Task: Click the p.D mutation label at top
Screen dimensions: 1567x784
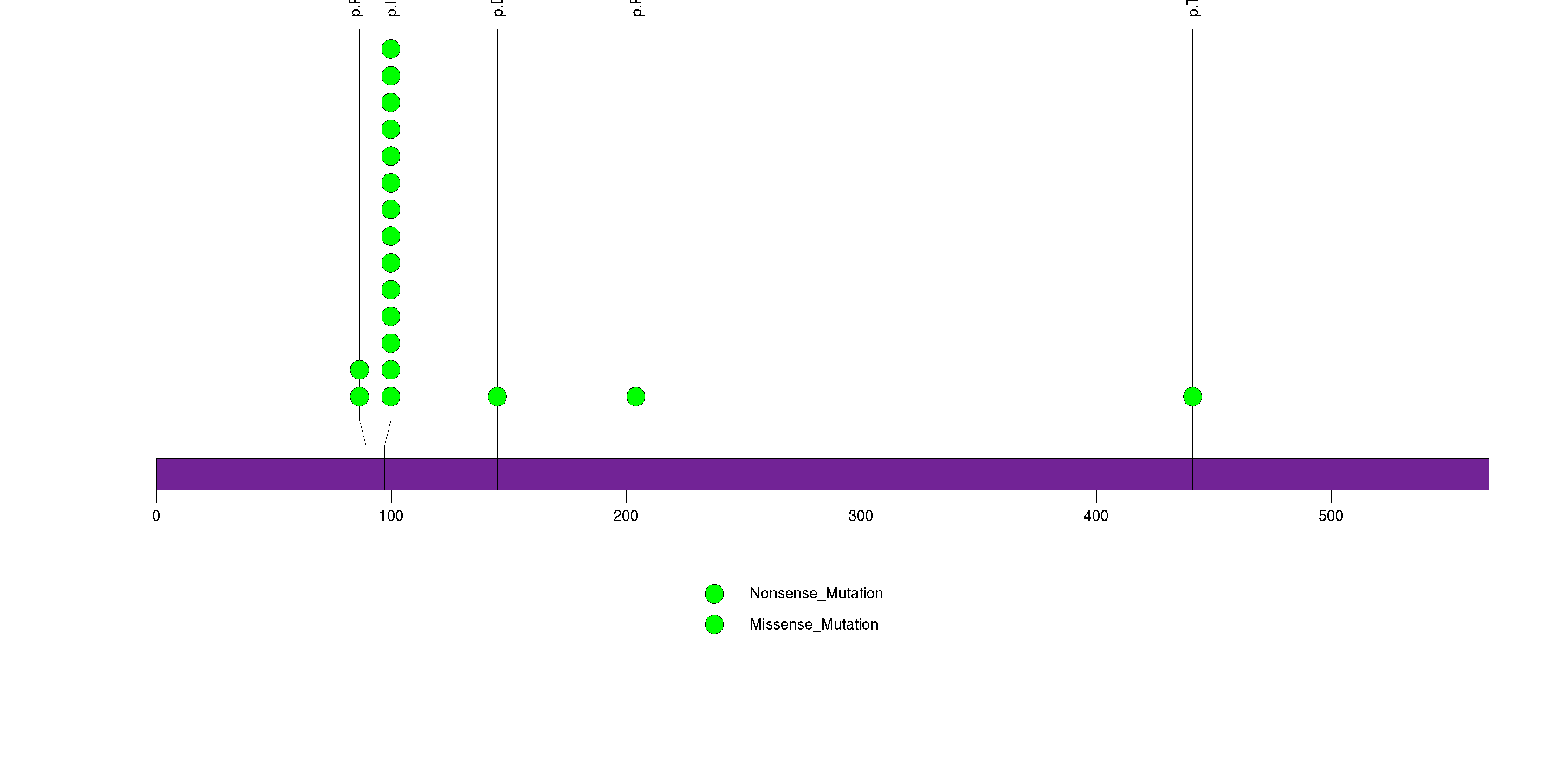Action: [x=498, y=8]
